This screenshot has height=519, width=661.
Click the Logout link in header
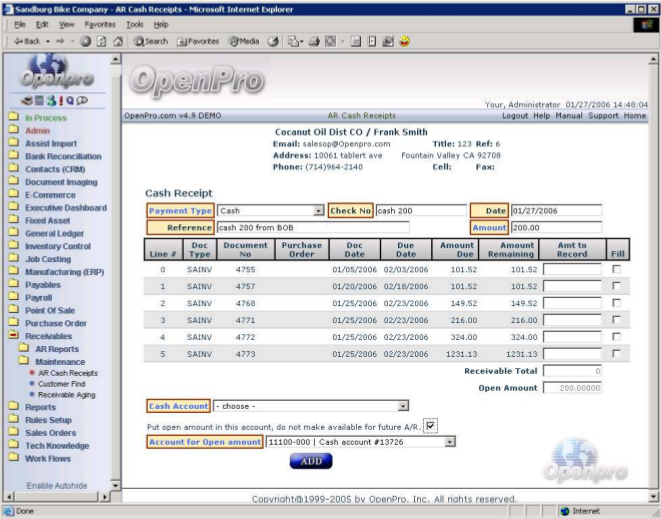point(514,116)
